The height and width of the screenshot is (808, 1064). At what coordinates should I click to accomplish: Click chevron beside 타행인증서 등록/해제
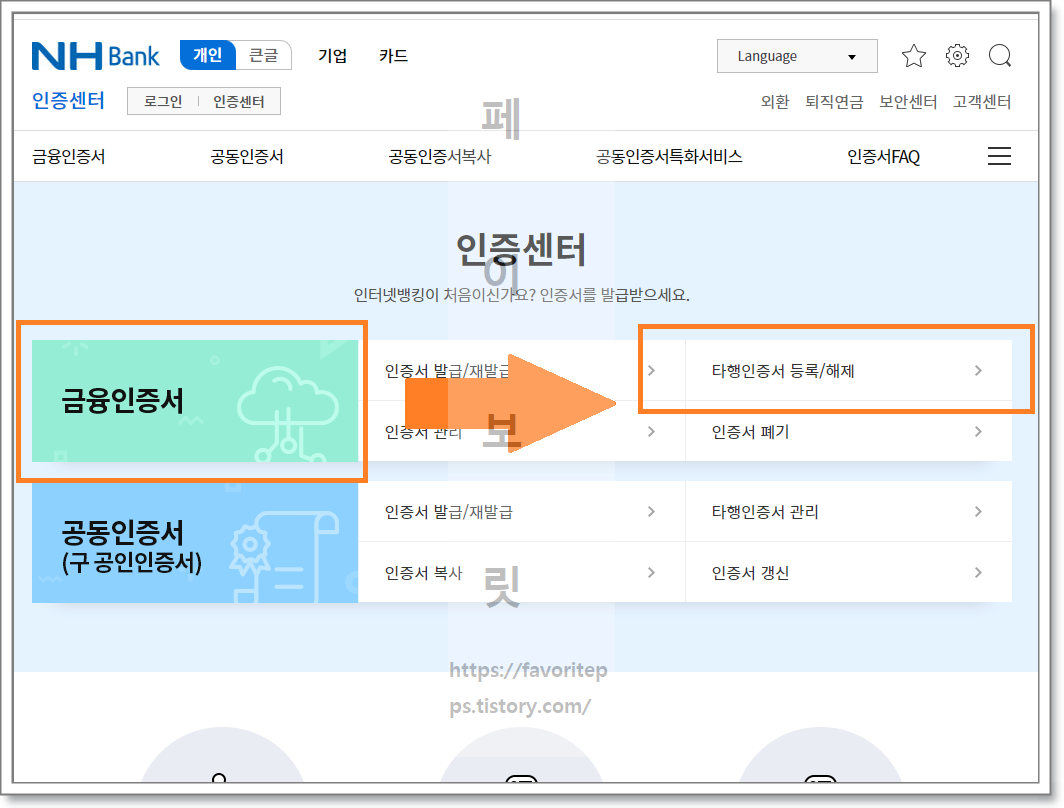coord(978,370)
